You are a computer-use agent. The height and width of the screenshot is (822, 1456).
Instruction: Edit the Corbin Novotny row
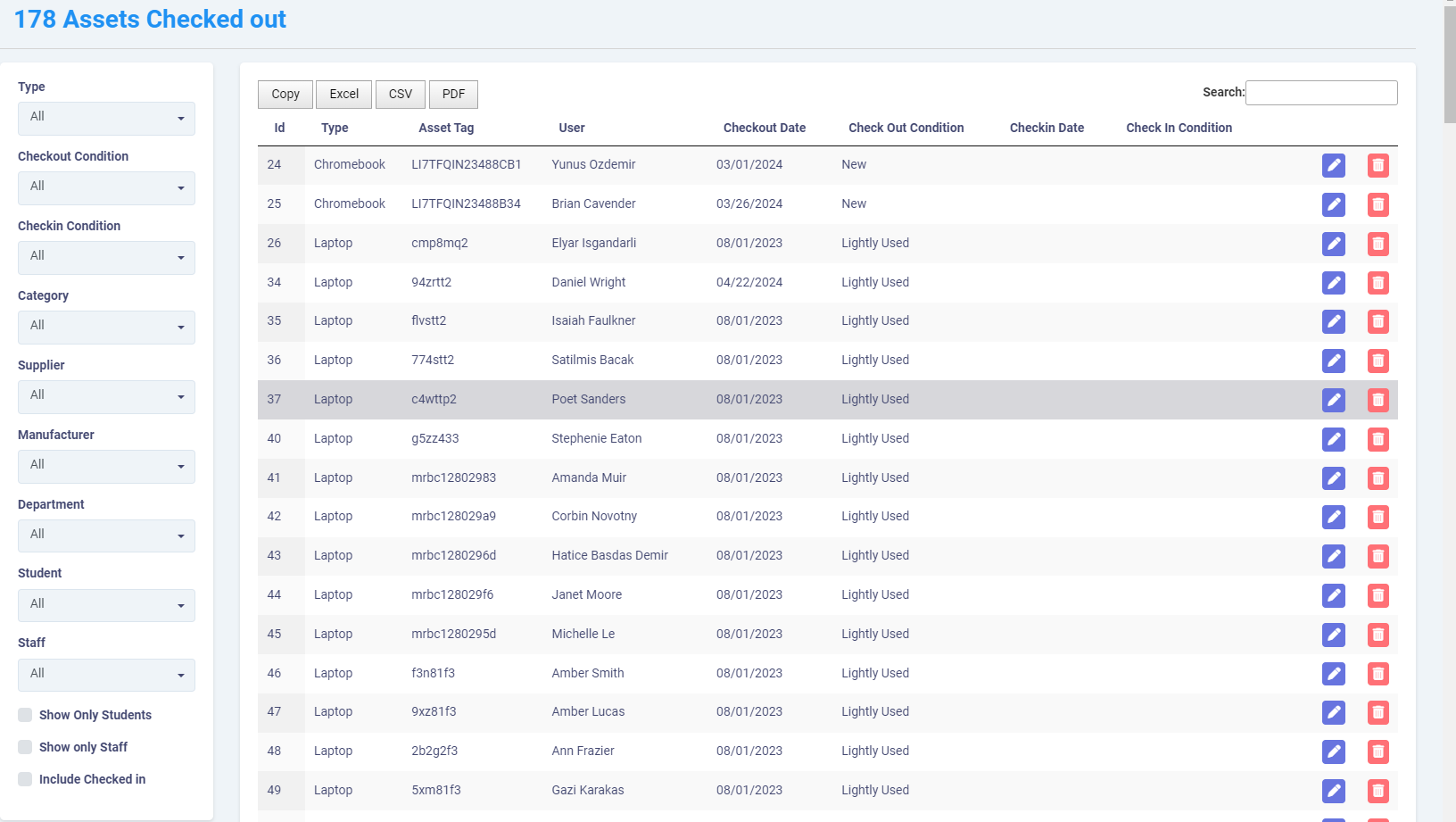pos(1334,517)
